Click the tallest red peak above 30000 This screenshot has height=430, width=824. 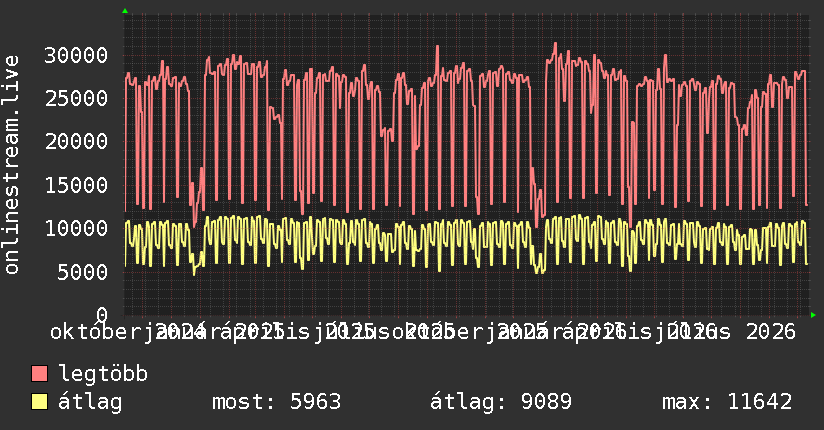click(555, 44)
